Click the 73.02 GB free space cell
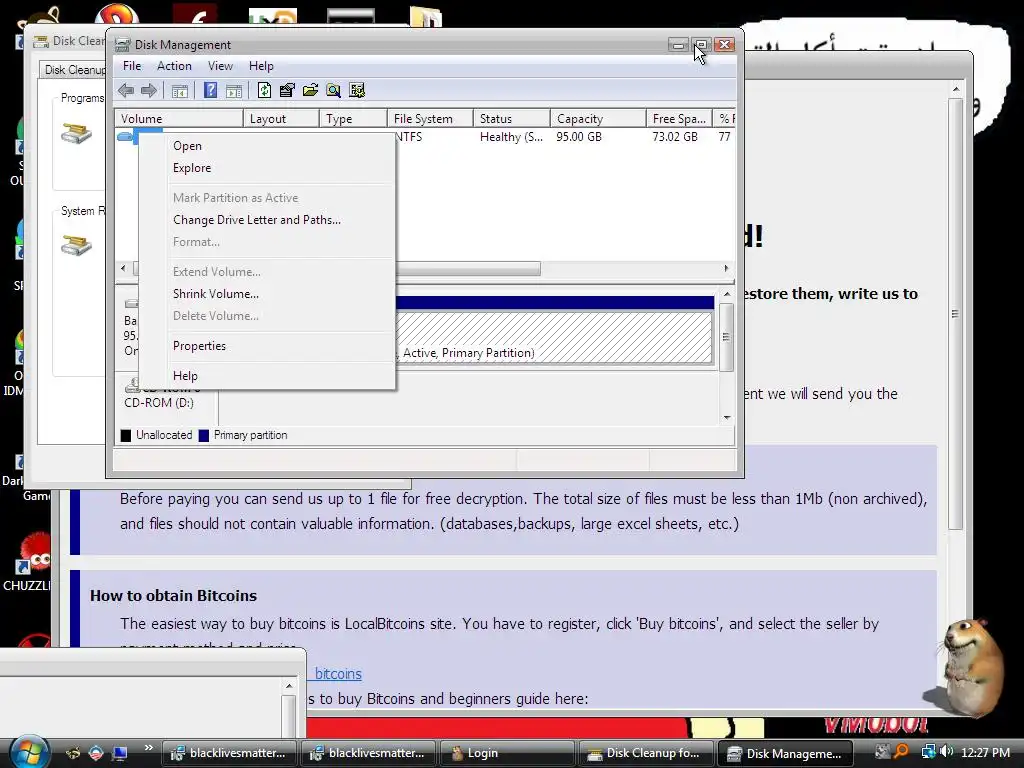 675,137
